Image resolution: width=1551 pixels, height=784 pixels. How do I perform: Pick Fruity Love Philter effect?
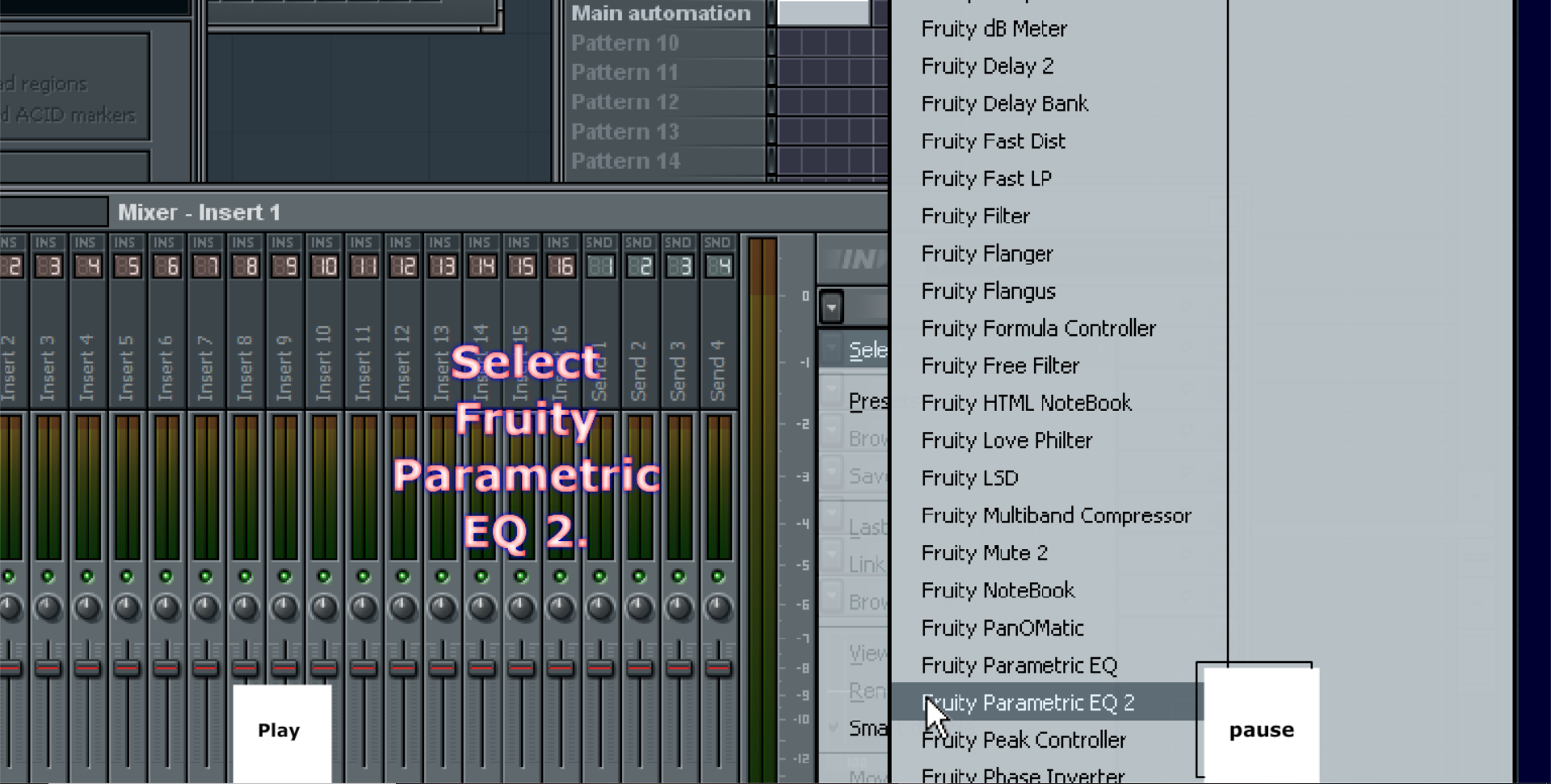point(1007,441)
